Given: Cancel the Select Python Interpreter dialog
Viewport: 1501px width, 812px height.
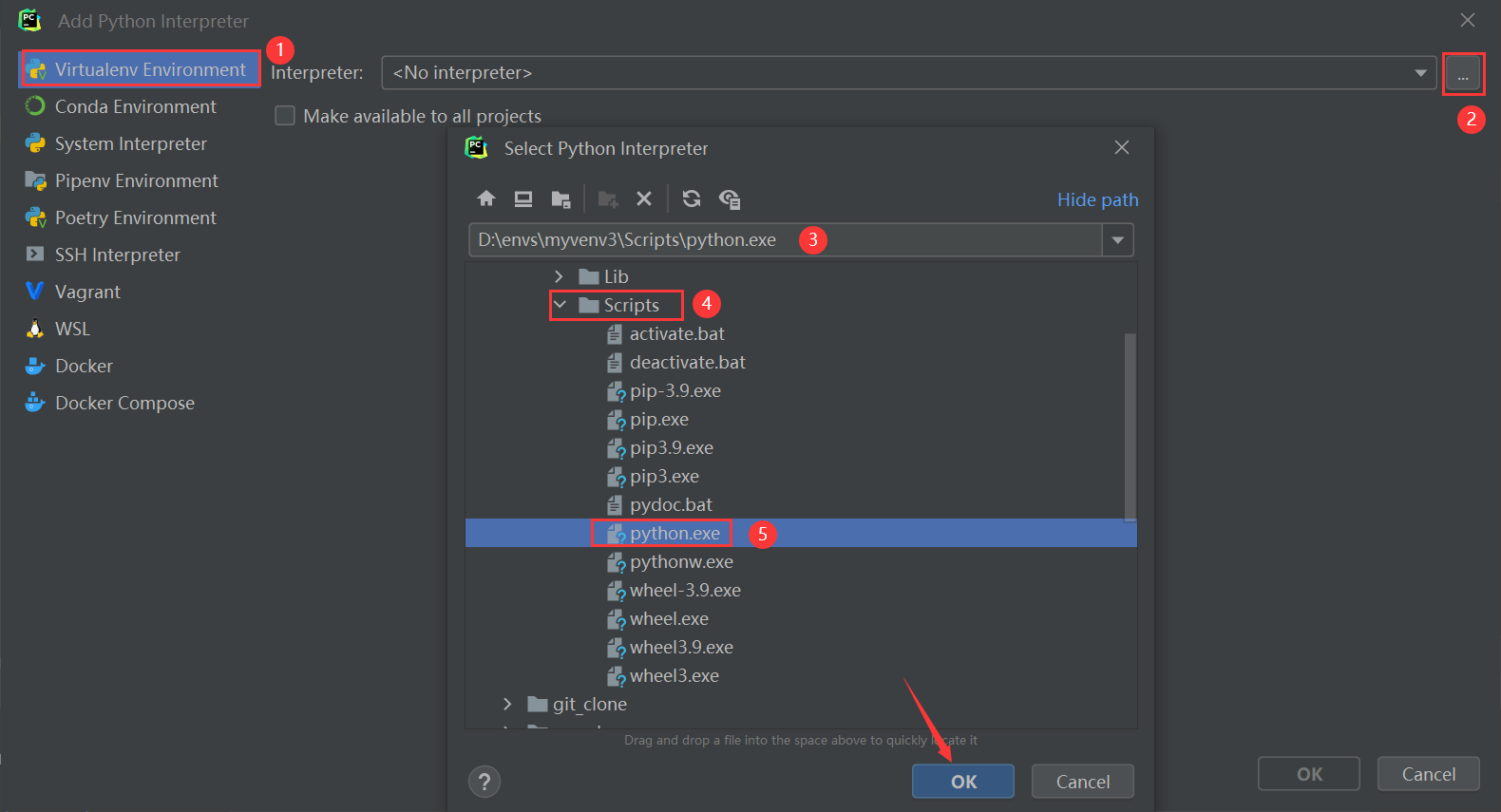Looking at the screenshot, I should point(1083,782).
